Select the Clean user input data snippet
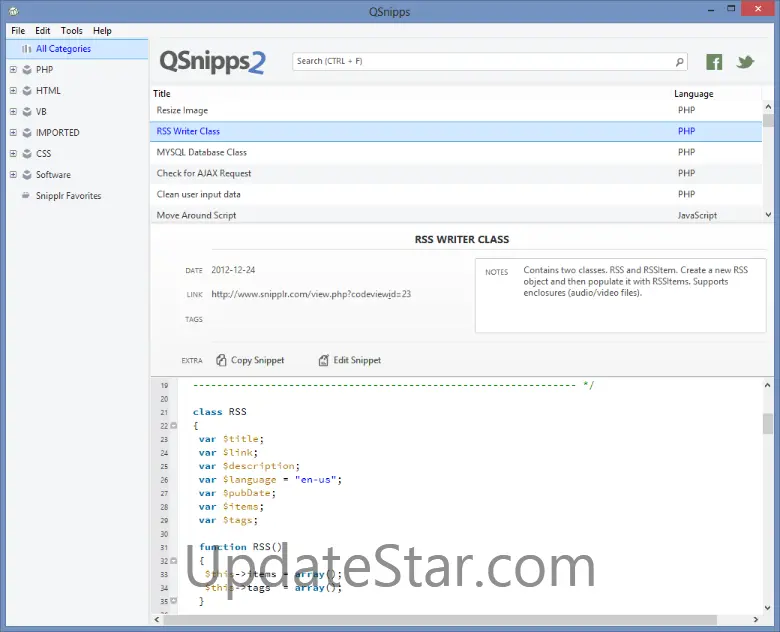The image size is (780, 632). click(456, 194)
